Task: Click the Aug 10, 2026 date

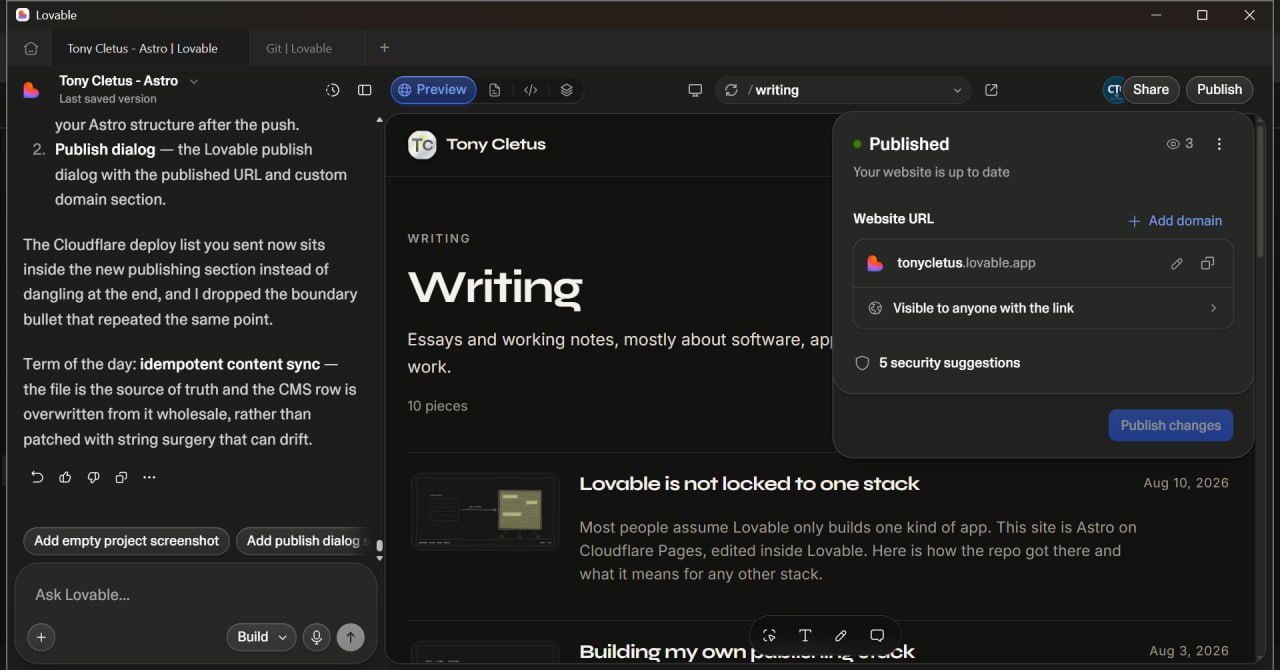Action: pyautogui.click(x=1186, y=483)
